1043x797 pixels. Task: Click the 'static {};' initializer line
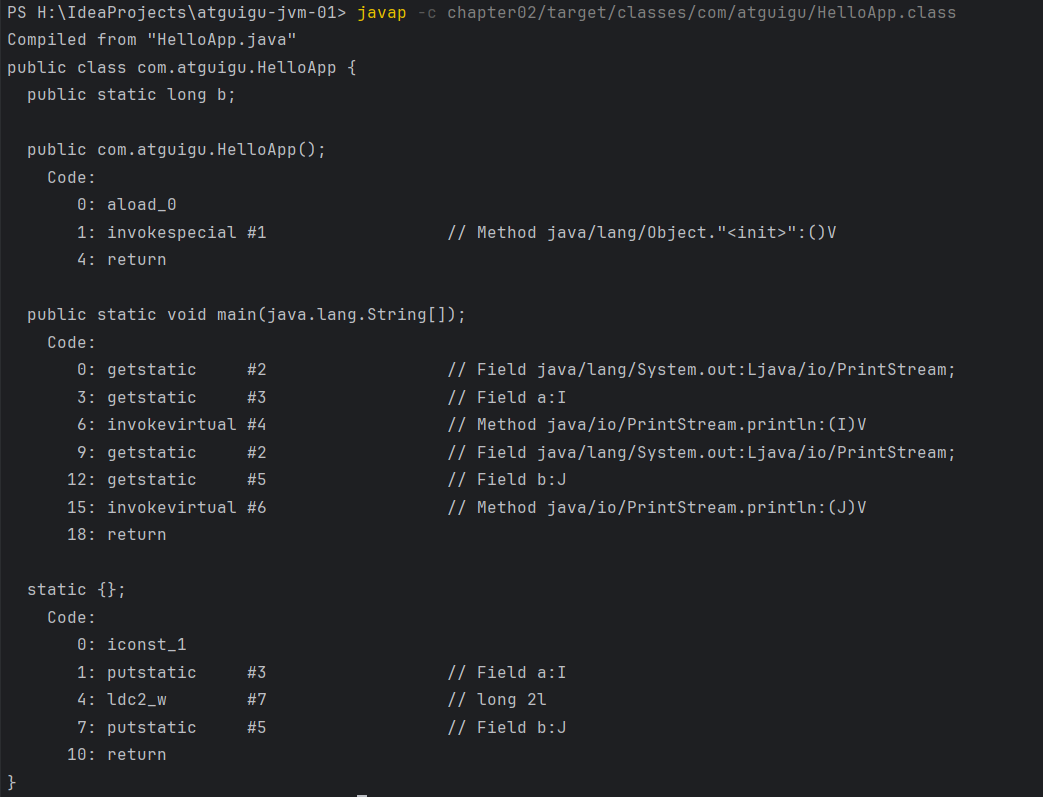click(x=76, y=590)
